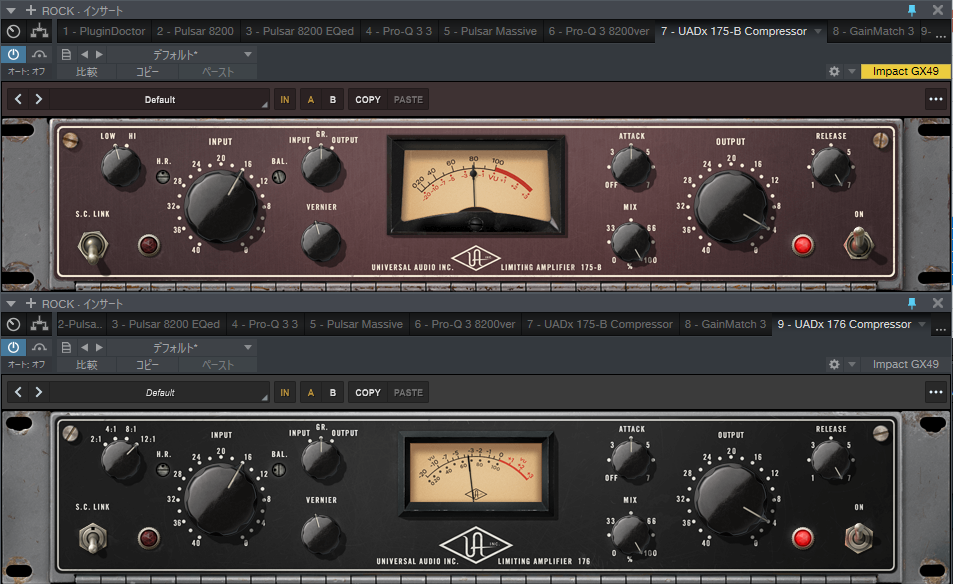Click the preset list page icon beside the arrows
This screenshot has width=953, height=584.
pyautogui.click(x=65, y=54)
